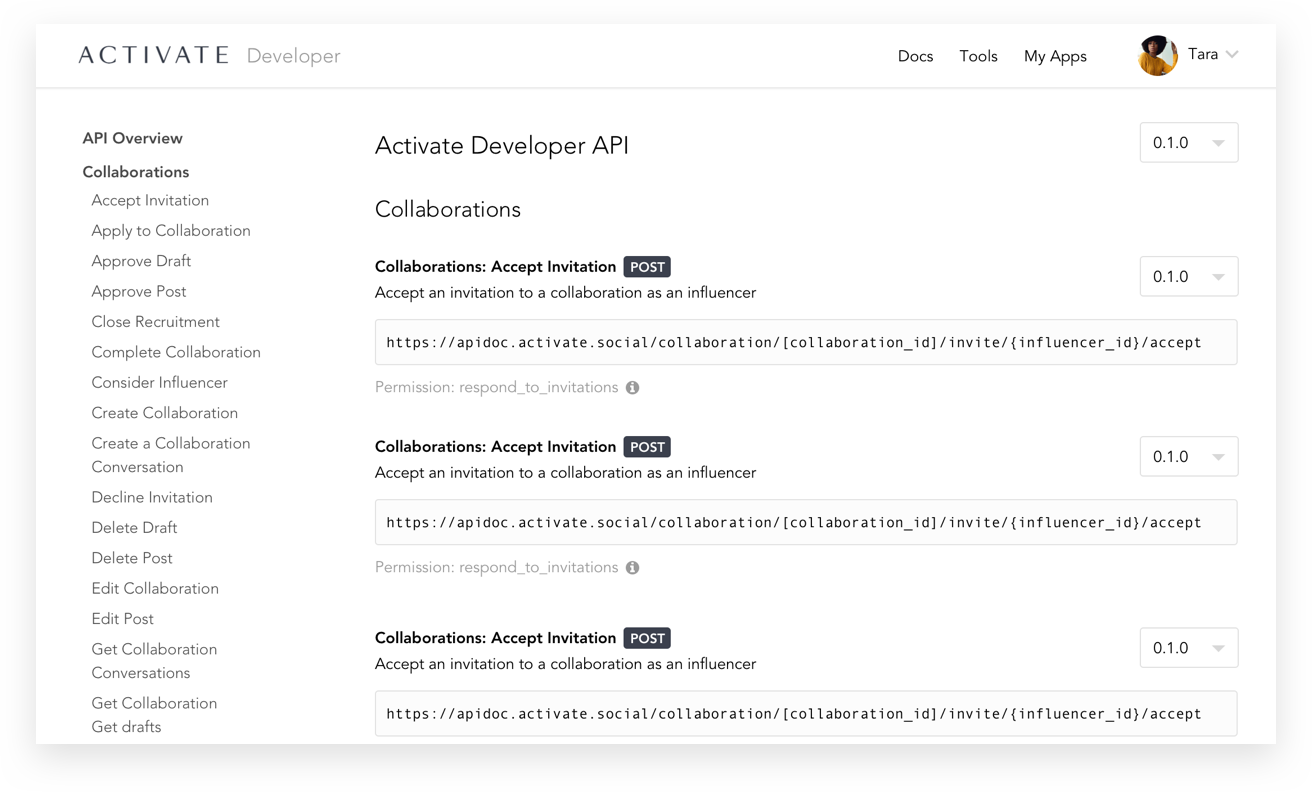
Task: Click Tara's profile avatar
Action: [x=1158, y=55]
